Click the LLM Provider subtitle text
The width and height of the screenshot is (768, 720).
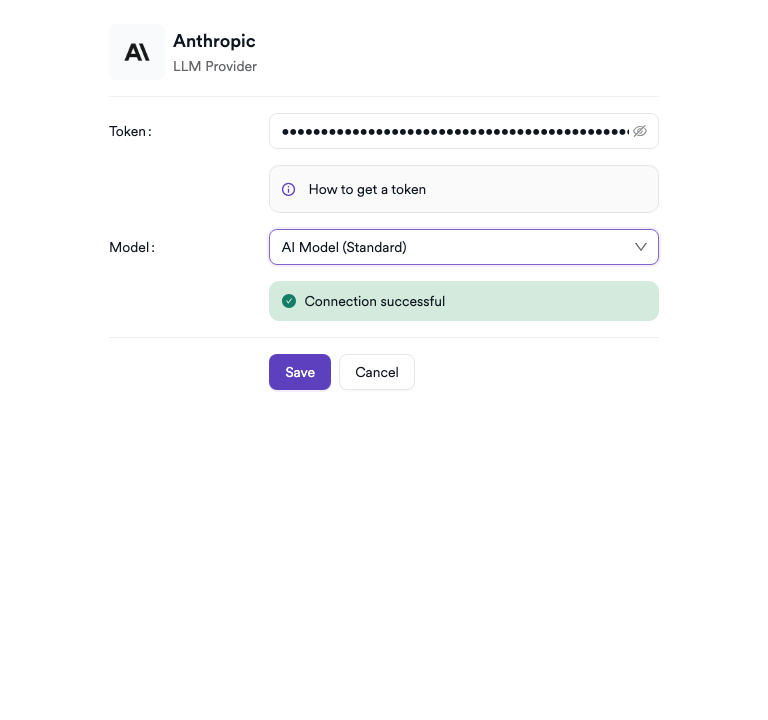click(x=215, y=67)
